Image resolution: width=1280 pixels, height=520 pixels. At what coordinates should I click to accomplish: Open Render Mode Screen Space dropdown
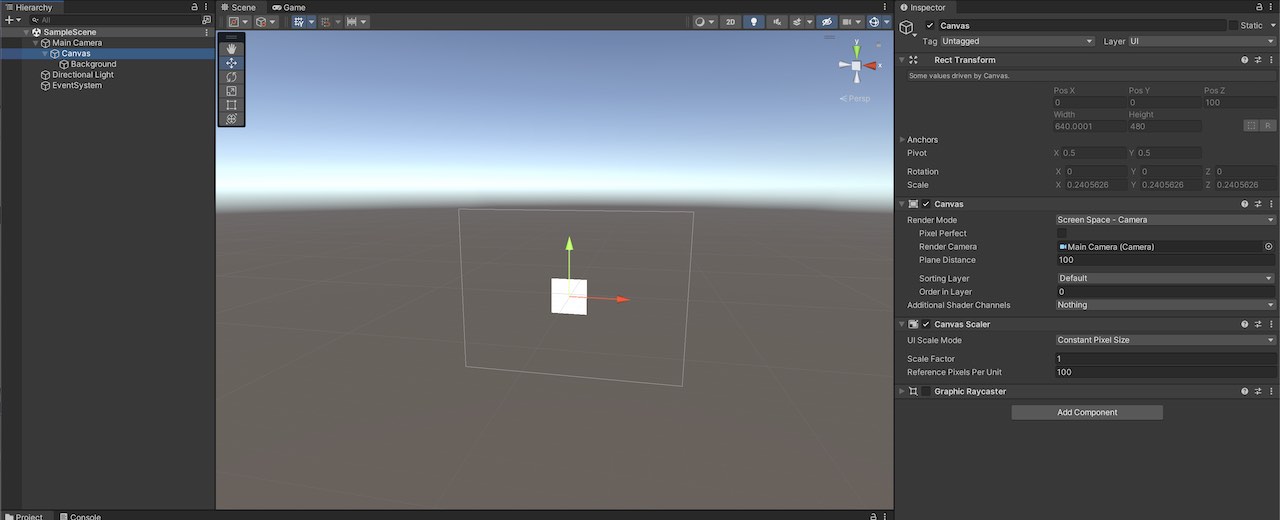click(x=1166, y=220)
